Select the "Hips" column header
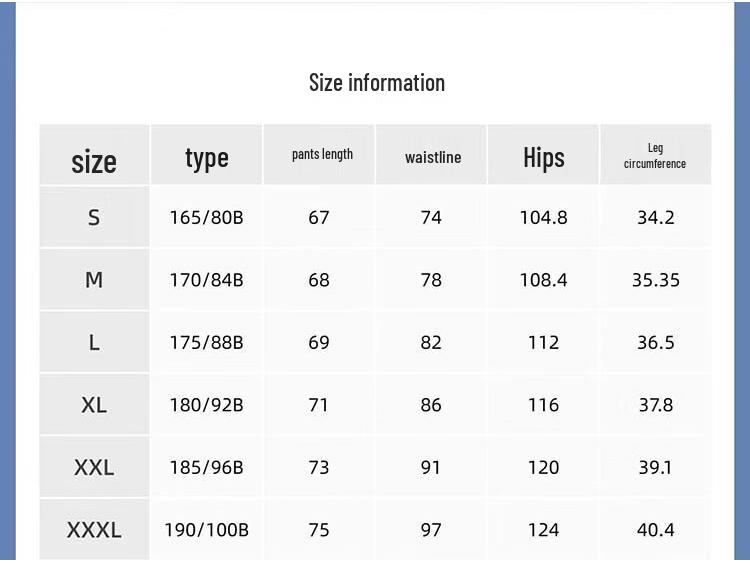The height and width of the screenshot is (563, 750). [544, 157]
